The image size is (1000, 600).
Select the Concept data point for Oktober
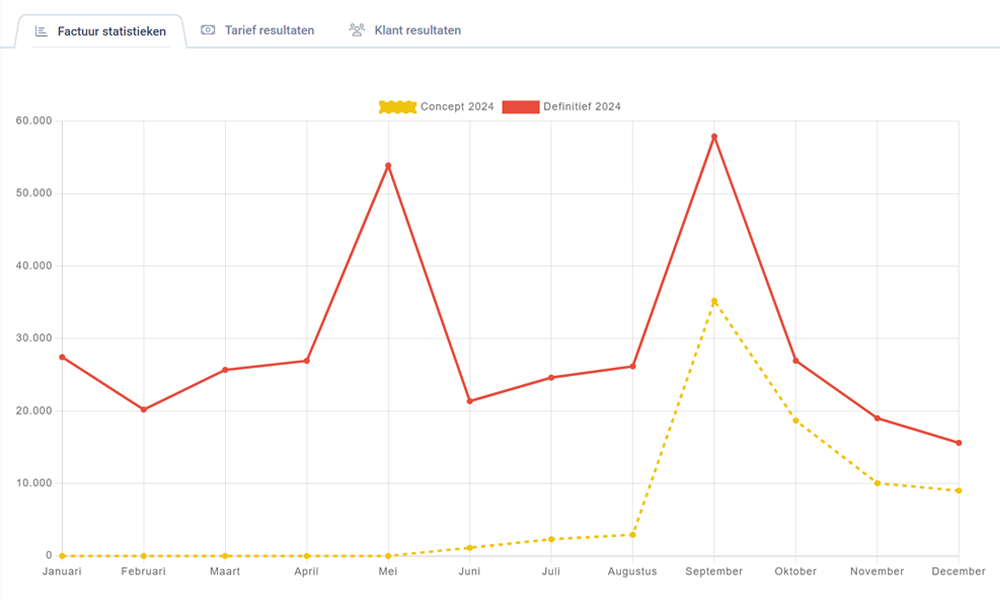click(796, 421)
